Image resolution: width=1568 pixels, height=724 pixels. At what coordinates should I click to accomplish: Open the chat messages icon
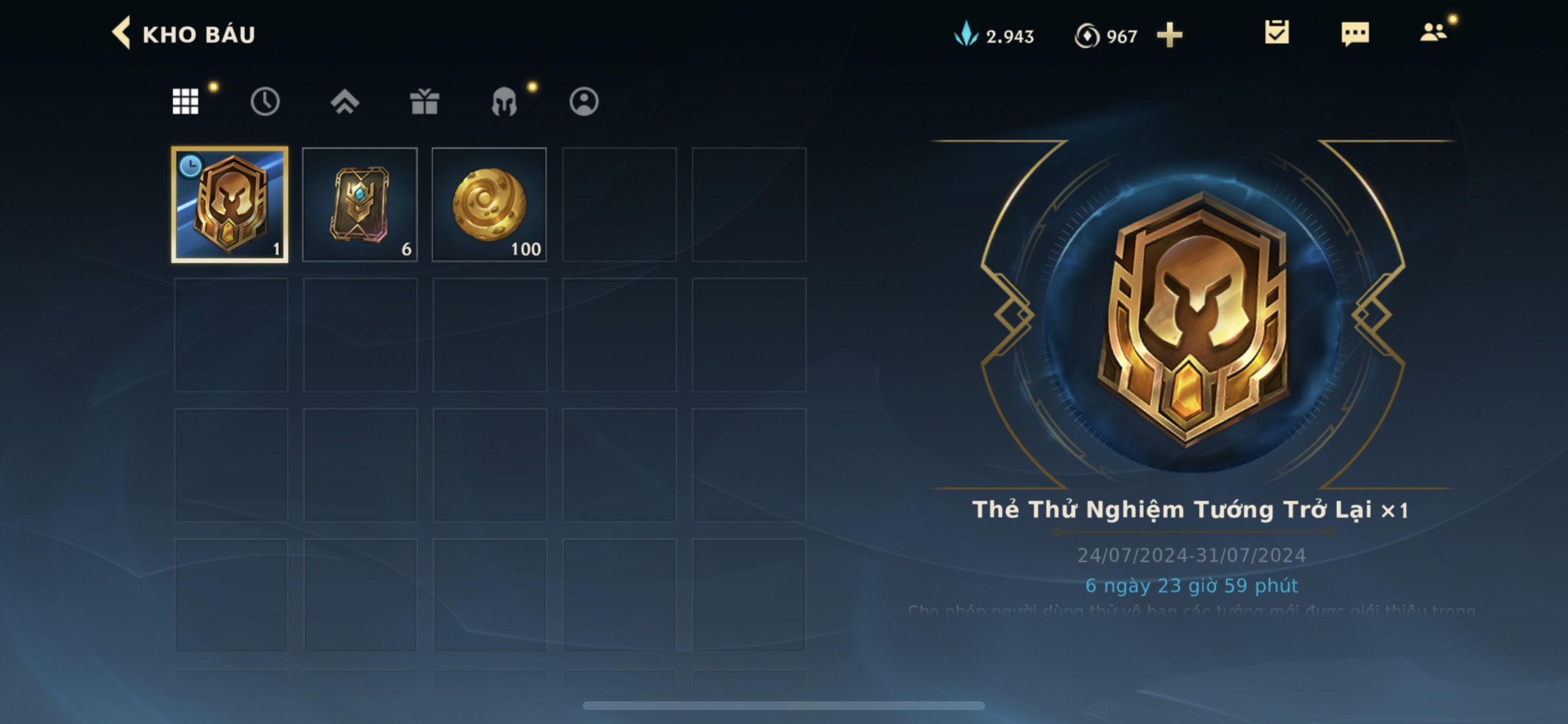(x=1355, y=34)
